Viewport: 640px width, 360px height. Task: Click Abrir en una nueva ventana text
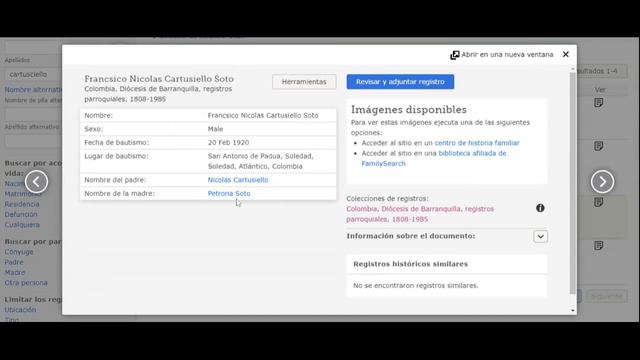point(507,55)
